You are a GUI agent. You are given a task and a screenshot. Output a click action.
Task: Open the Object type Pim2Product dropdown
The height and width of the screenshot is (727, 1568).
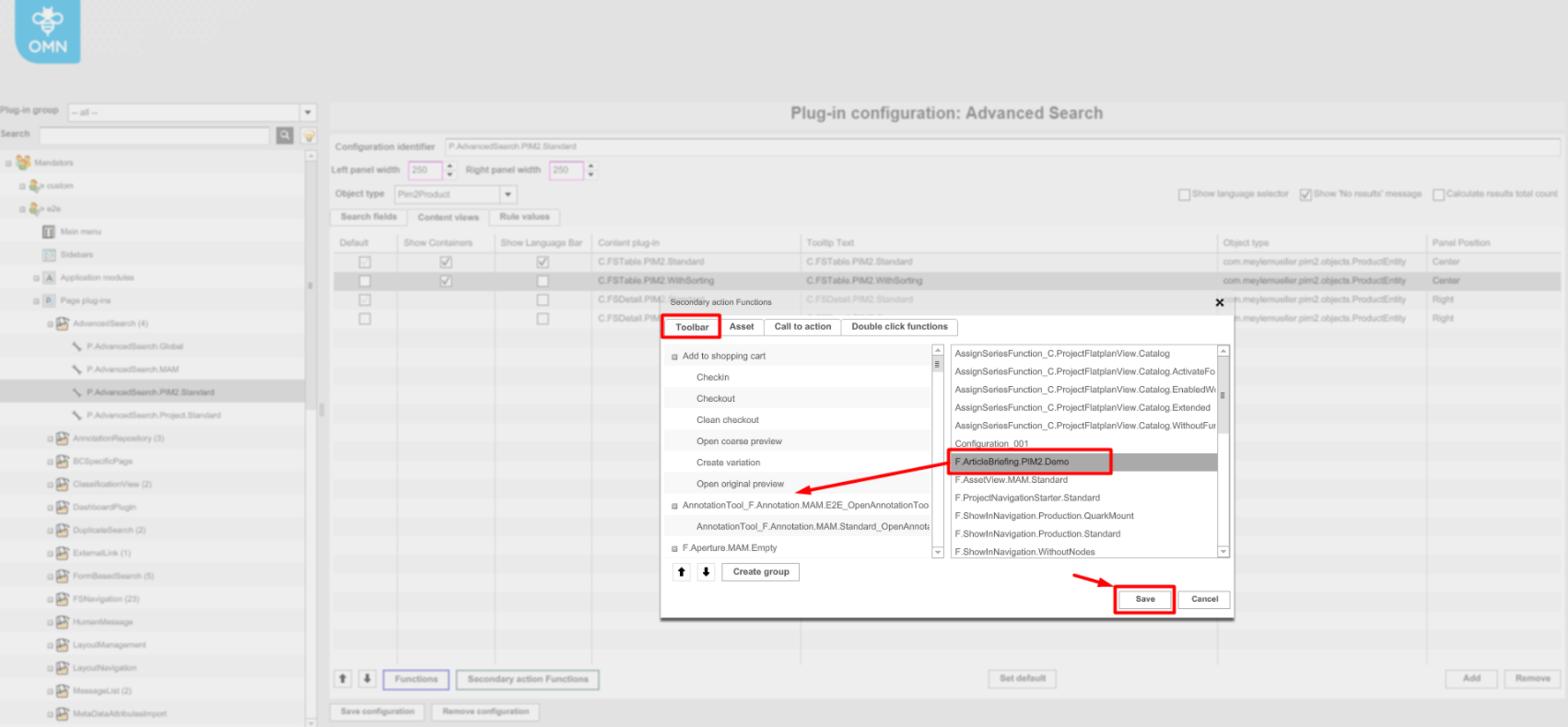508,194
